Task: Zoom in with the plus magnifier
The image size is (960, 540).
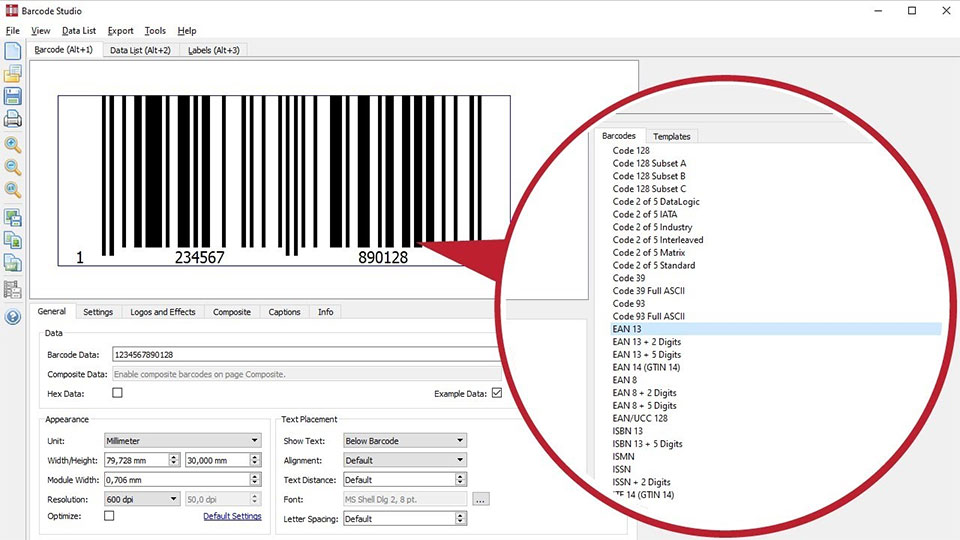Action: tap(12, 144)
